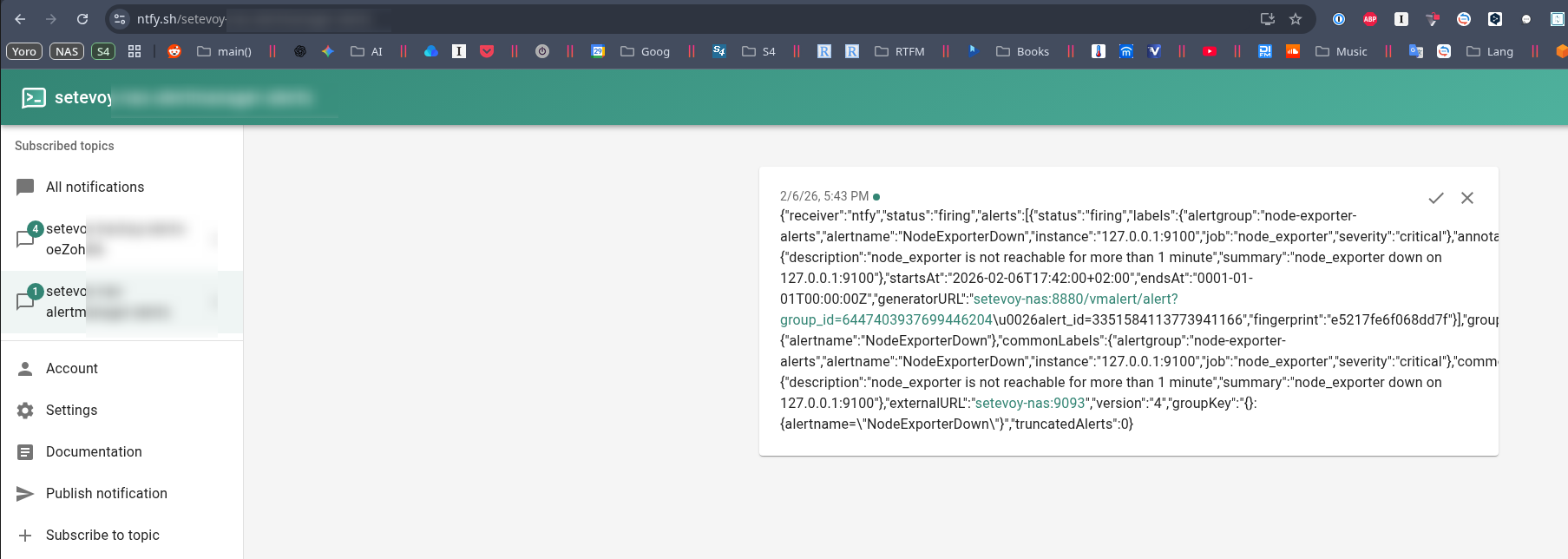Click Subscribe to topic
The image size is (1568, 559).
pyautogui.click(x=102, y=535)
